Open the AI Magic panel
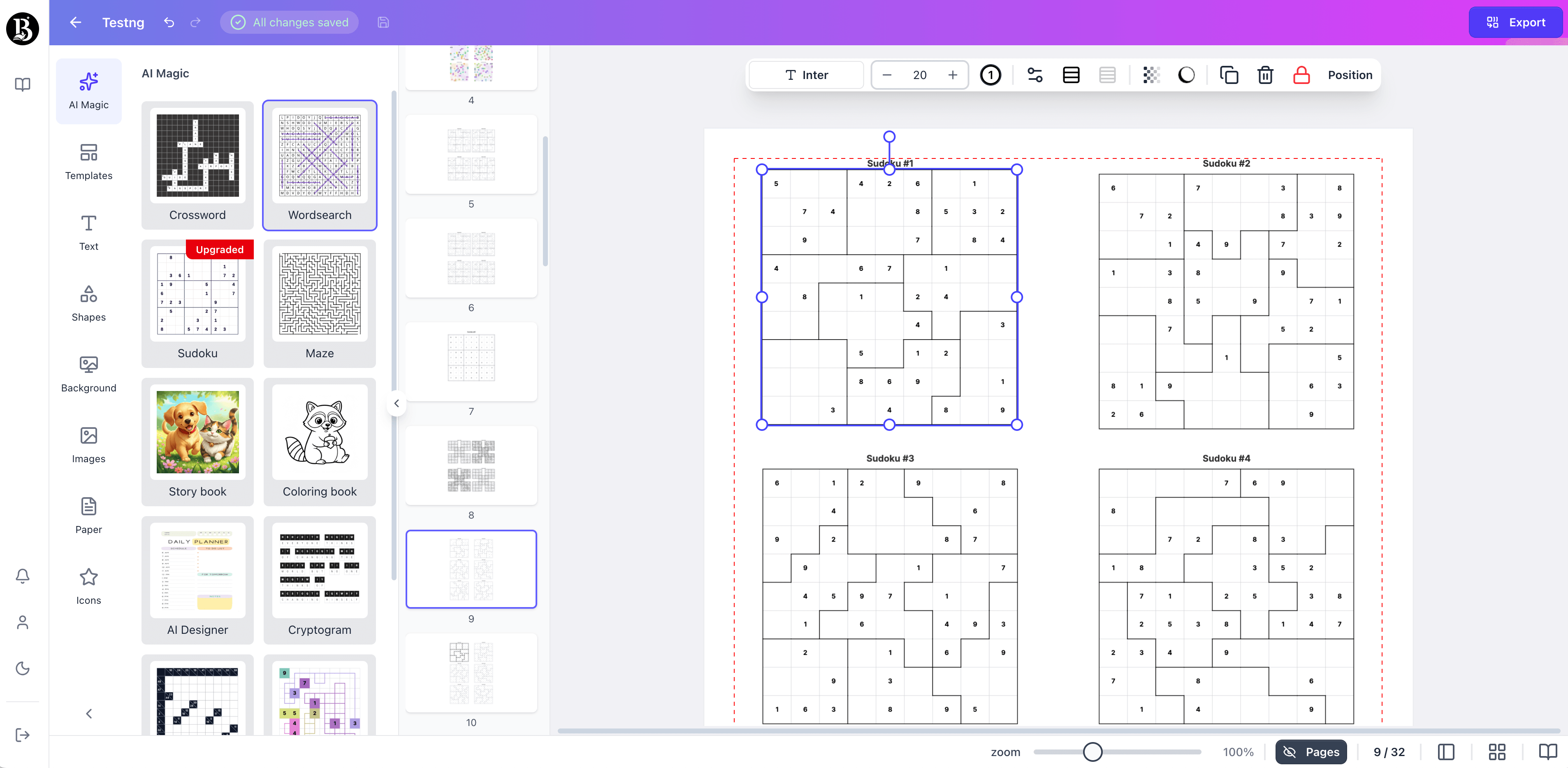Screen dimensions: 1568x768 click(88, 91)
